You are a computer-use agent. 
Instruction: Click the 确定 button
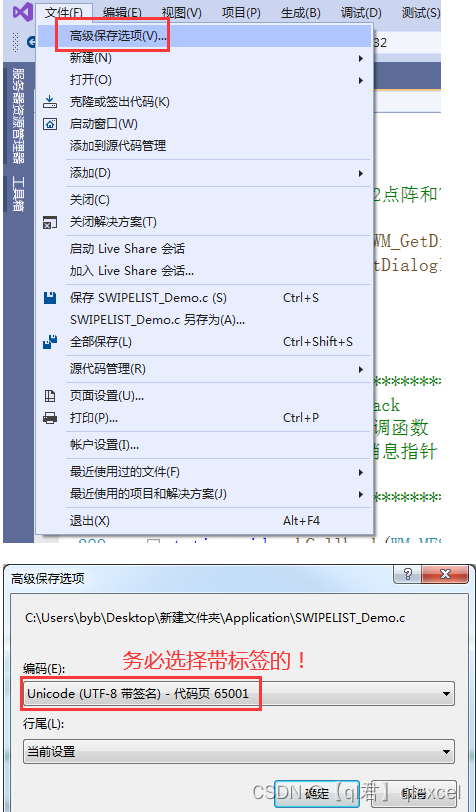point(316,793)
